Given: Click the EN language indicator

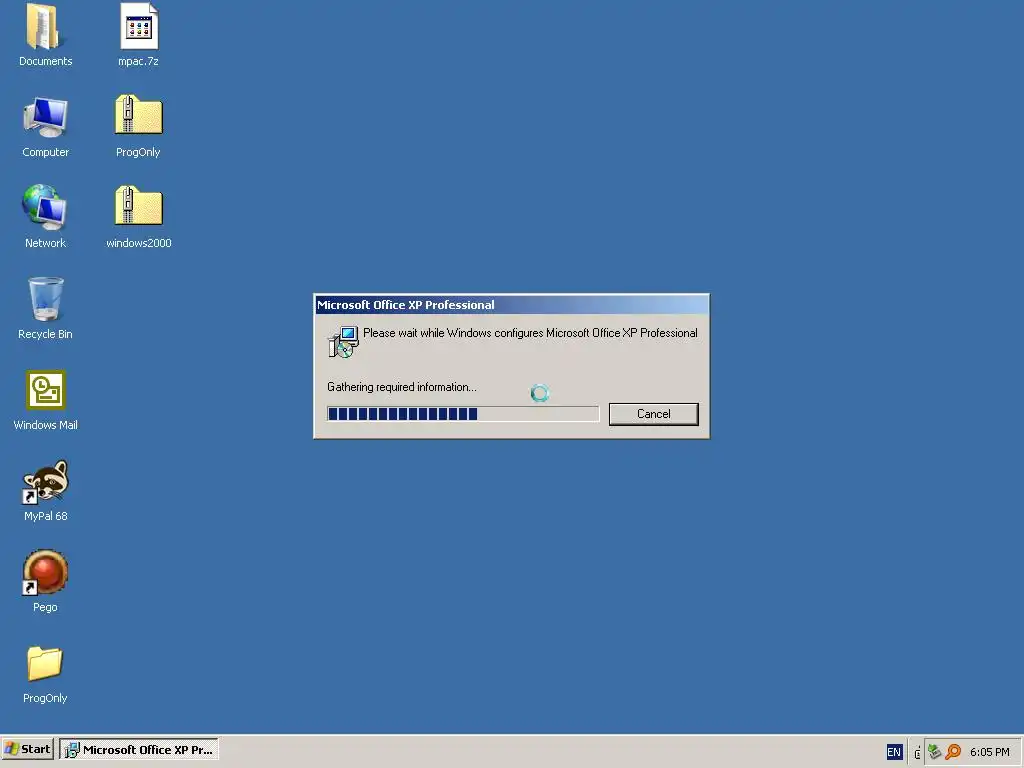Looking at the screenshot, I should pyautogui.click(x=894, y=752).
